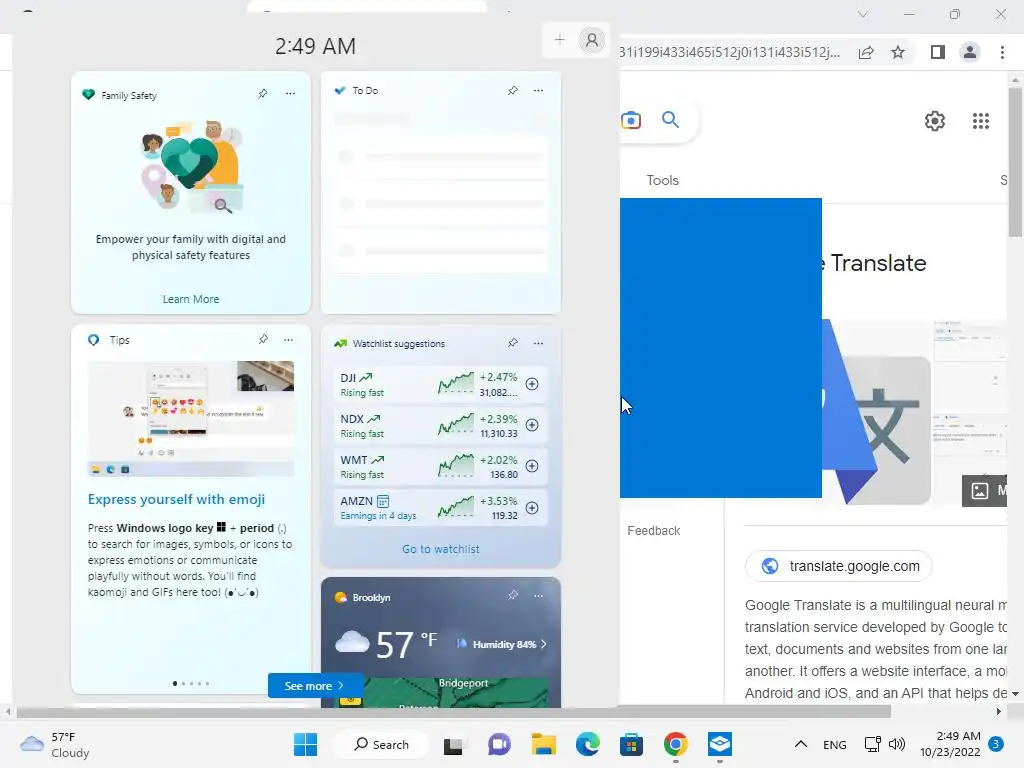Add NDX to watchlist
The width and height of the screenshot is (1024, 768).
click(532, 425)
